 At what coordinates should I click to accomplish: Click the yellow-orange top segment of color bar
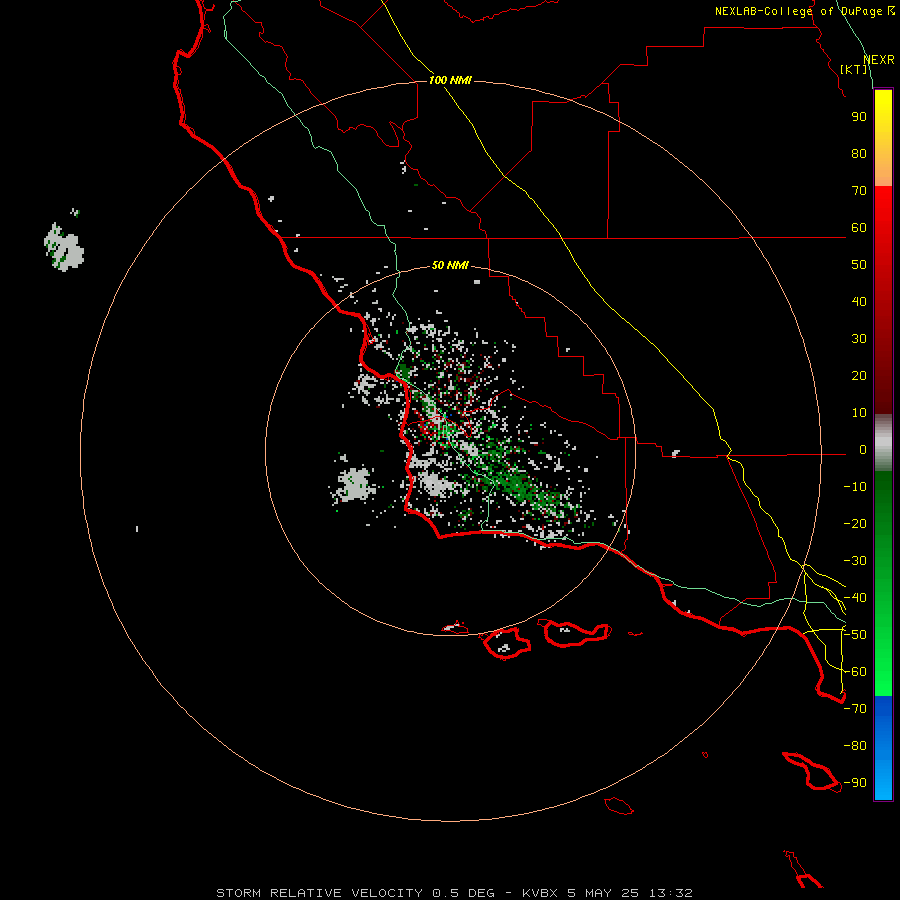click(x=883, y=138)
